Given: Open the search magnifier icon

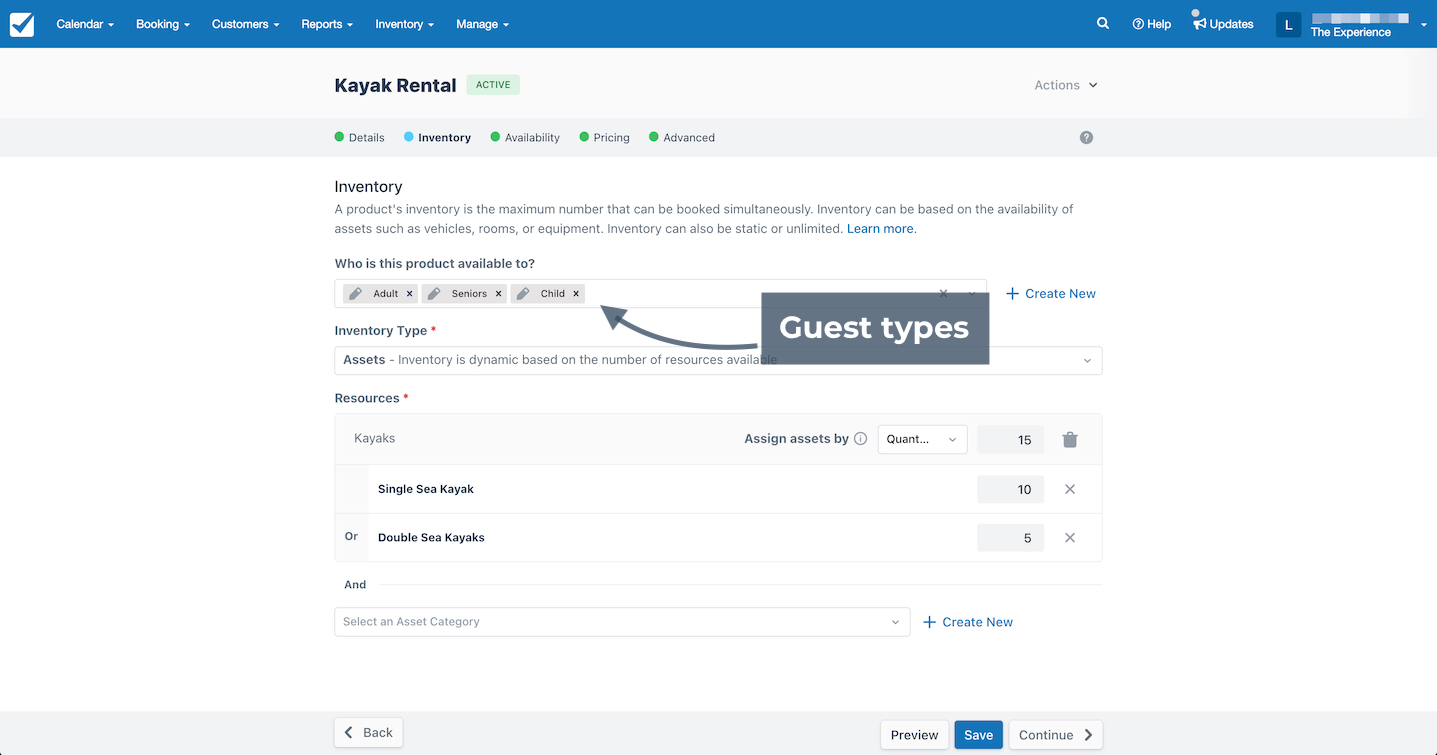Looking at the screenshot, I should click(1103, 23).
